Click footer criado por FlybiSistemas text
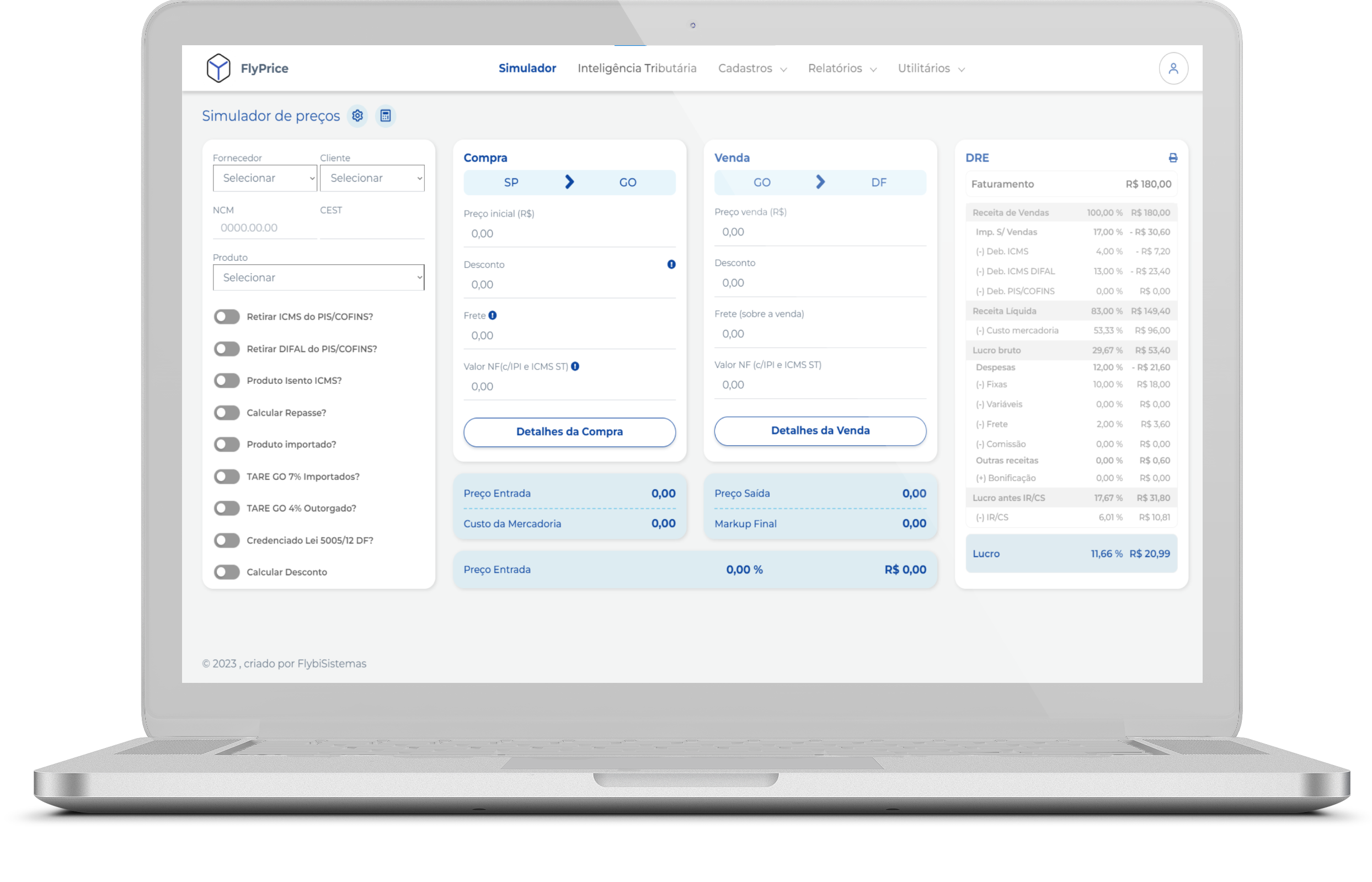 [305, 663]
